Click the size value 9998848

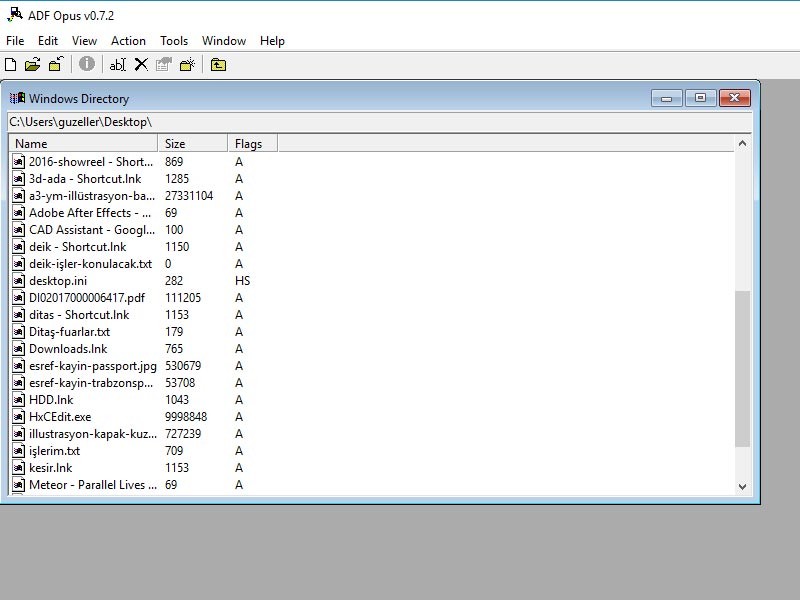tap(186, 417)
